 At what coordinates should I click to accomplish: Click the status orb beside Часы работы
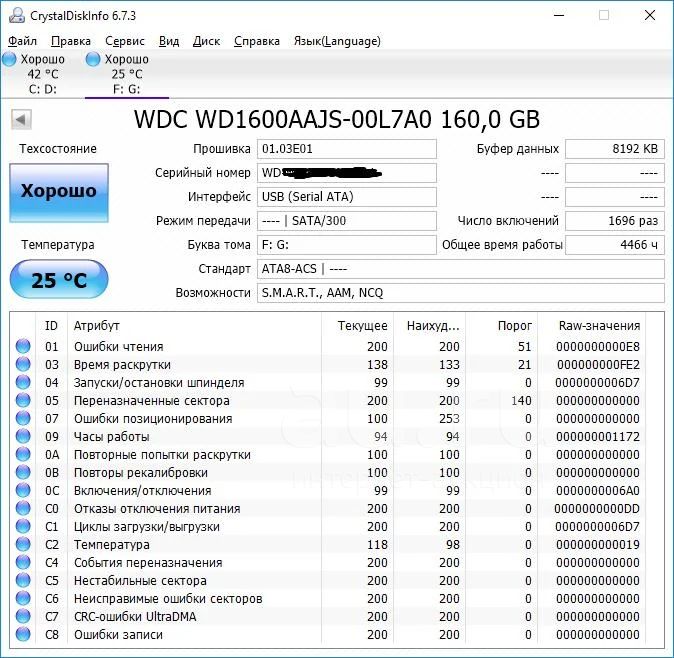[23, 437]
